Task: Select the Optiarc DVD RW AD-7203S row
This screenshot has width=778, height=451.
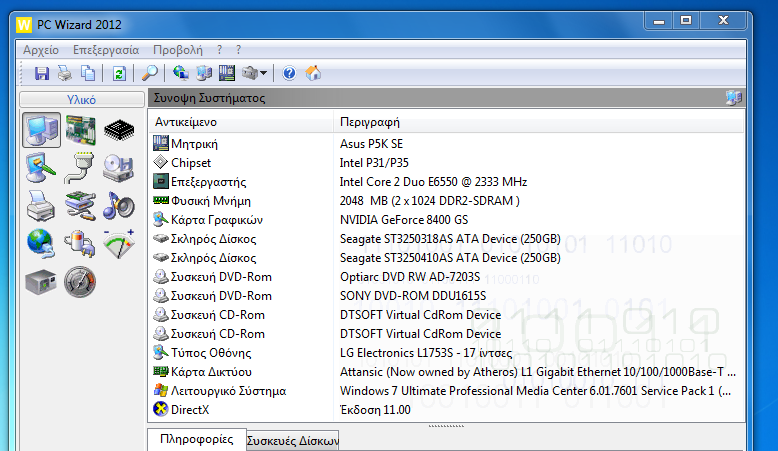Action: [447, 277]
